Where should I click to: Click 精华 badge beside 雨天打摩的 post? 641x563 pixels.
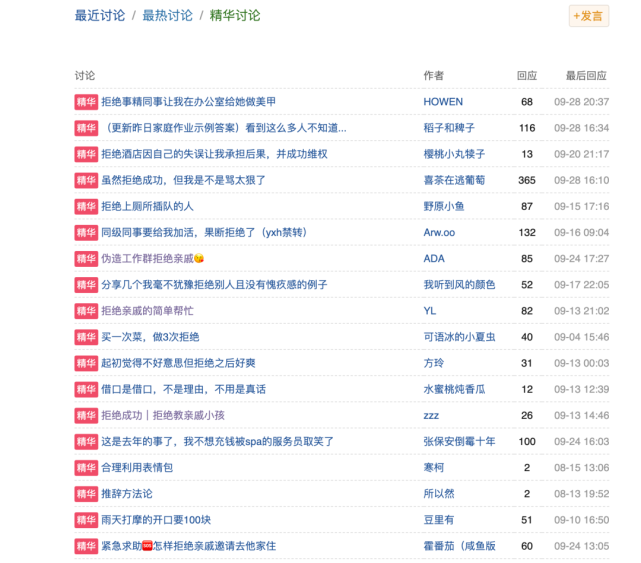coord(86,520)
